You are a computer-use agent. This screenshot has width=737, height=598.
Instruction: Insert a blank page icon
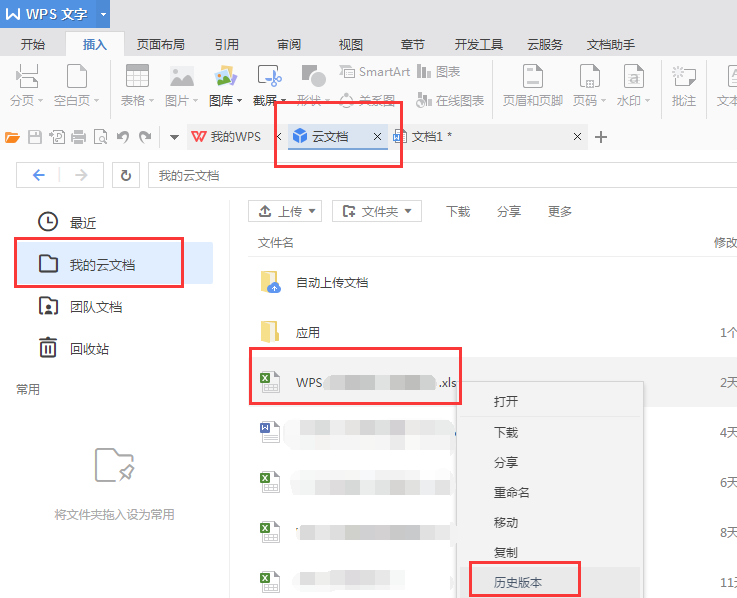pos(77,77)
